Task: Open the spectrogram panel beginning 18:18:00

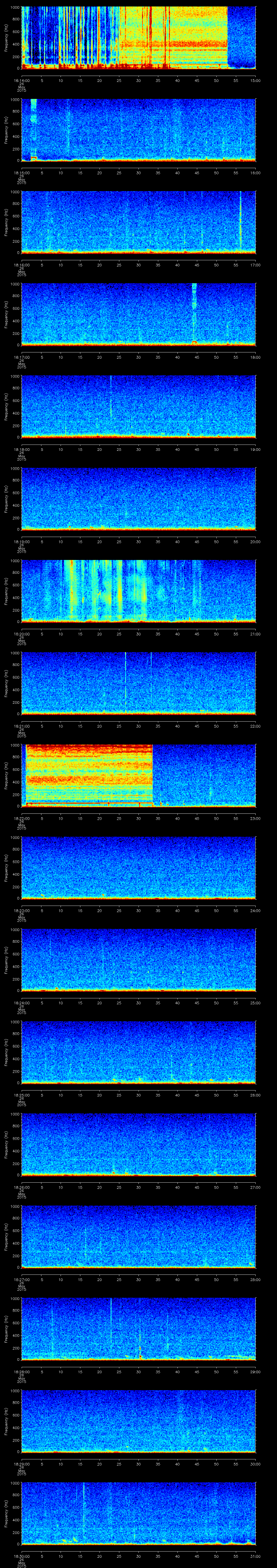Action: (139, 407)
